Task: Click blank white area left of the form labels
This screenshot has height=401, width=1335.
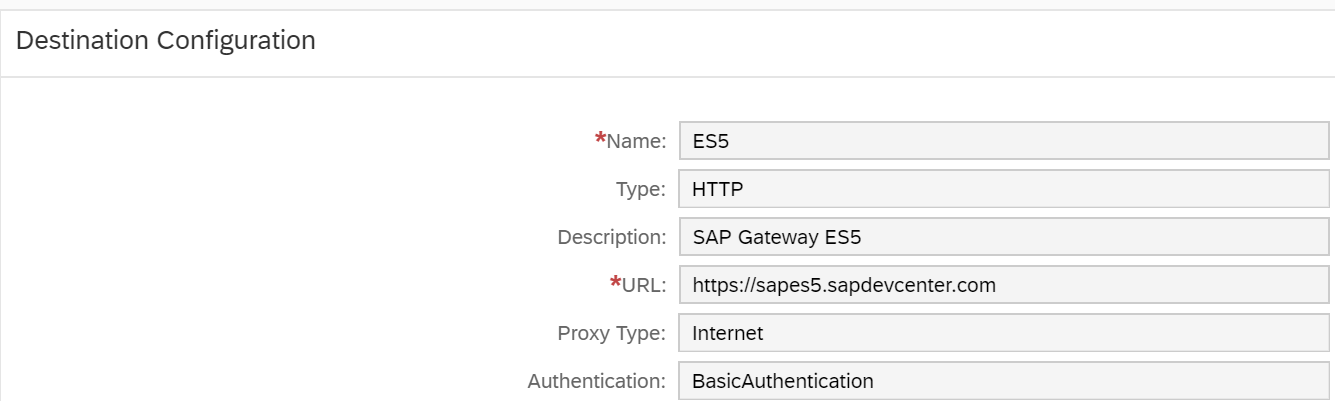Action: tap(250, 250)
